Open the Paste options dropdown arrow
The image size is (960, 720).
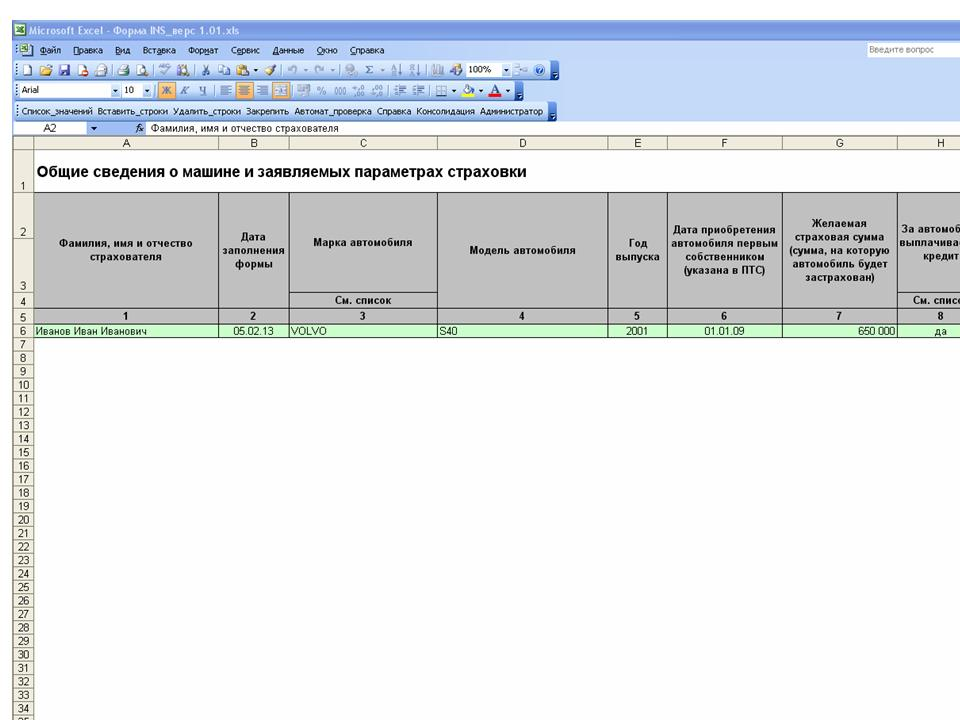tap(255, 70)
